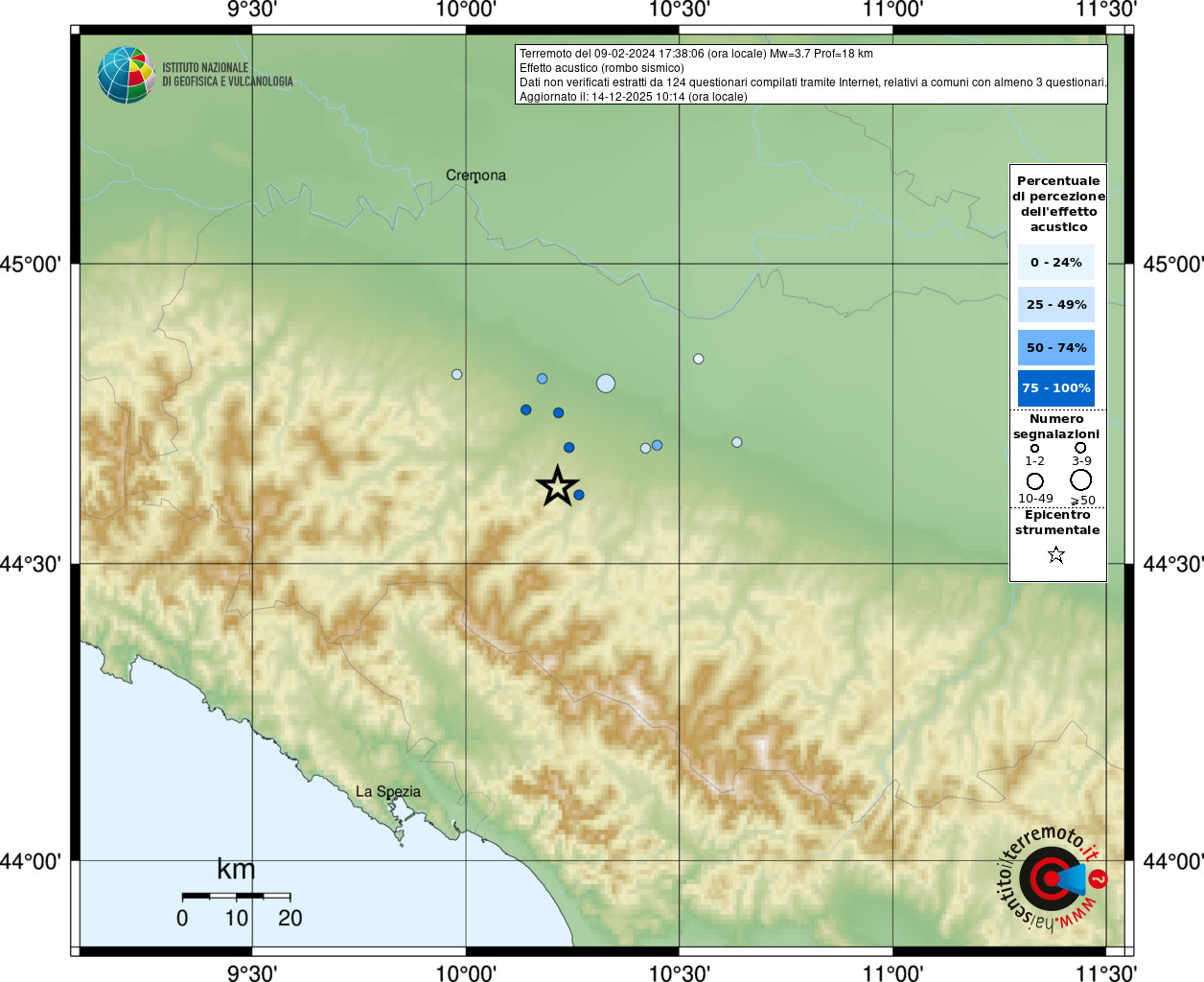Click the epicenter star symbol in legend
Viewport: 1204px width, 982px height.
[x=1056, y=554]
